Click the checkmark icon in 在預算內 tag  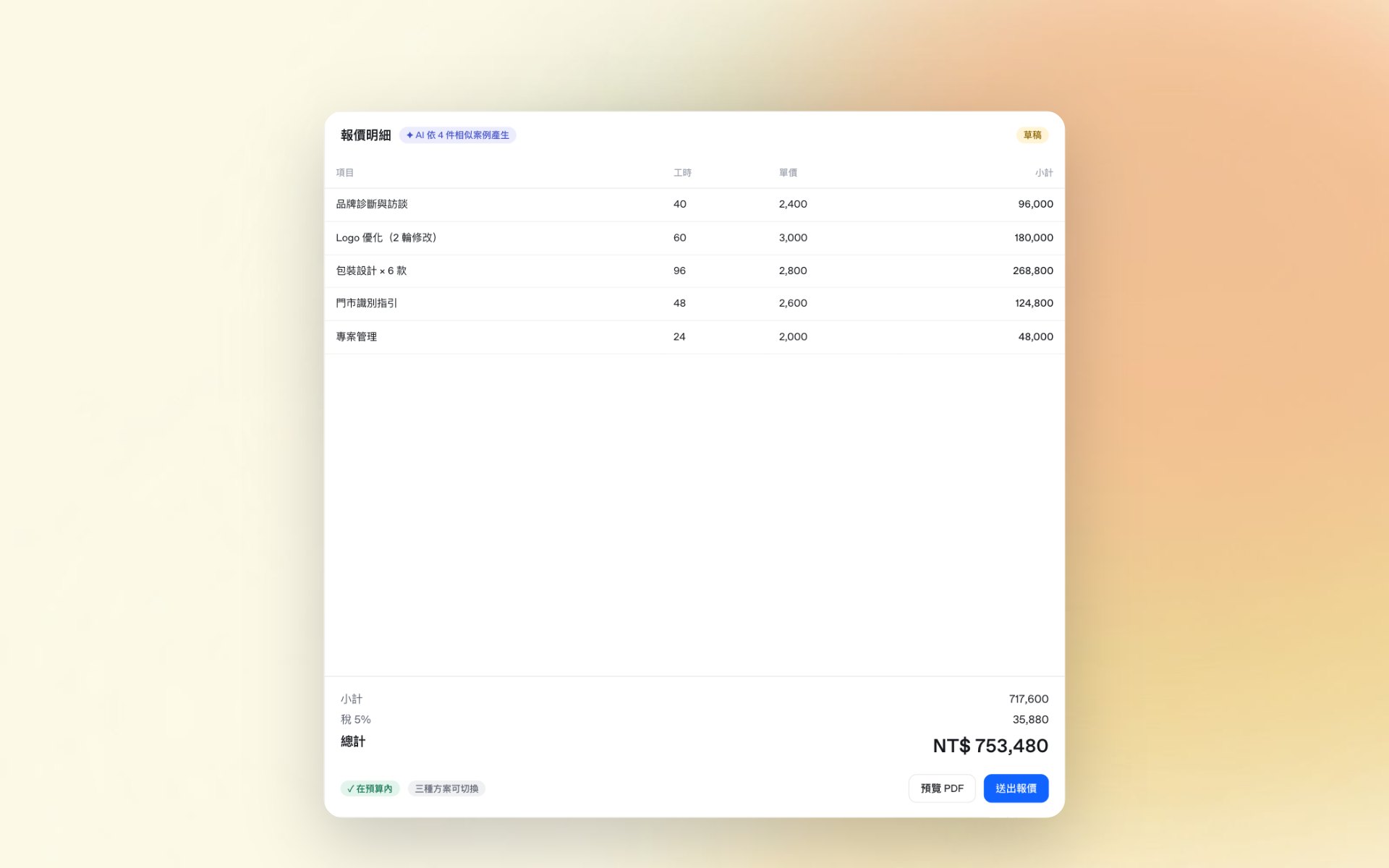[350, 788]
